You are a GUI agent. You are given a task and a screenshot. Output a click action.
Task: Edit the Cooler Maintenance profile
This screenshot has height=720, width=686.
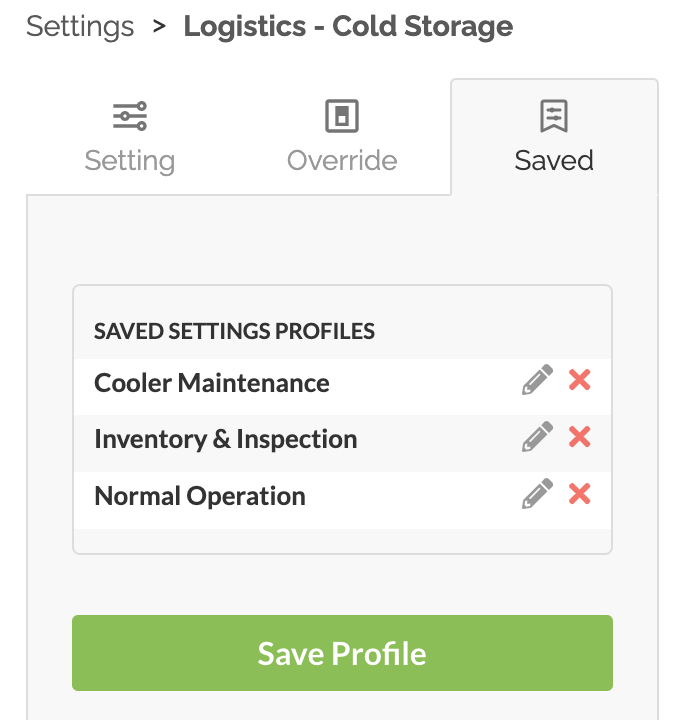[537, 381]
